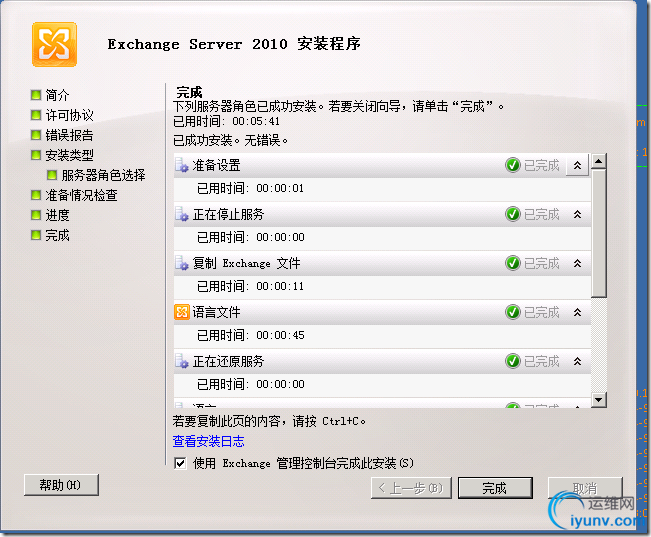Click the 正在停止服务 task icon
This screenshot has height=537, width=651.
[182, 214]
